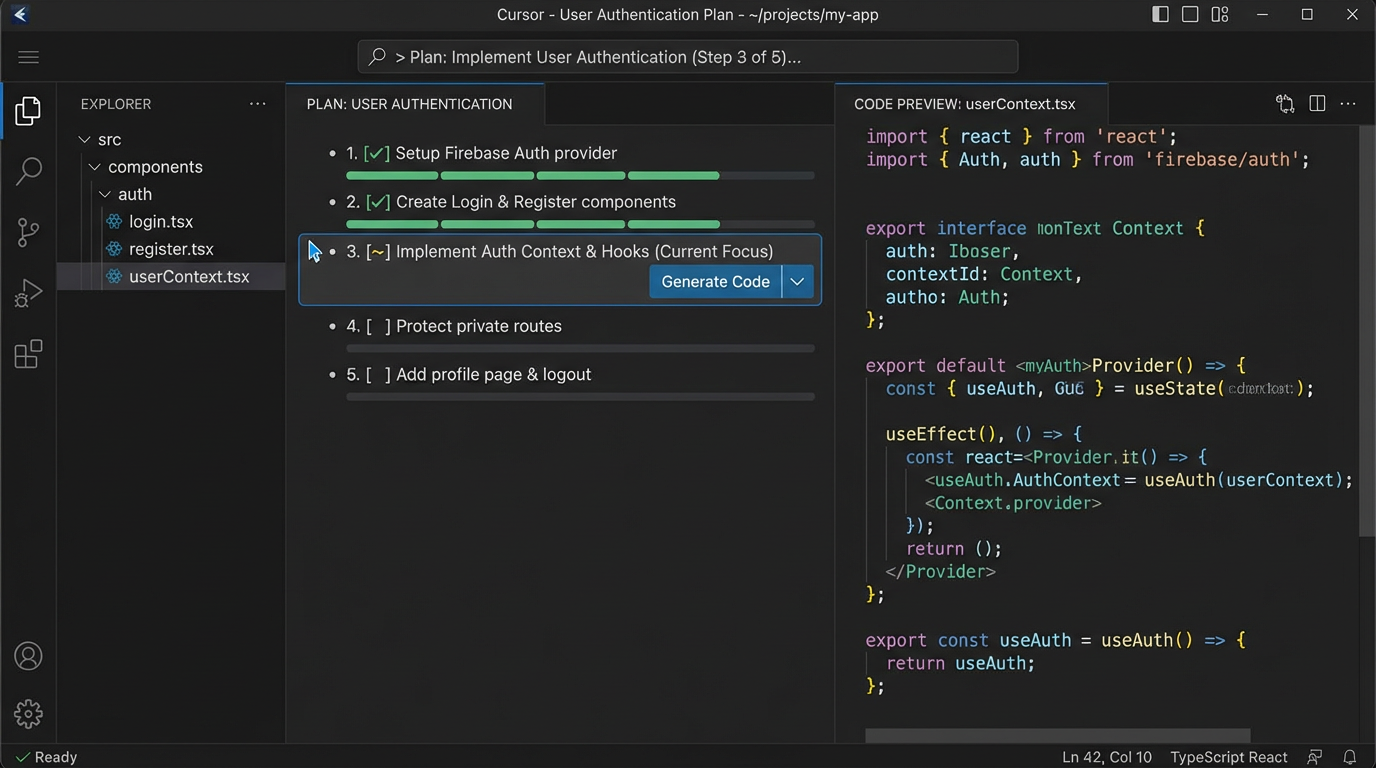Collapse the auth folder in Explorer
Viewport: 1376px width, 768px height.
[104, 194]
